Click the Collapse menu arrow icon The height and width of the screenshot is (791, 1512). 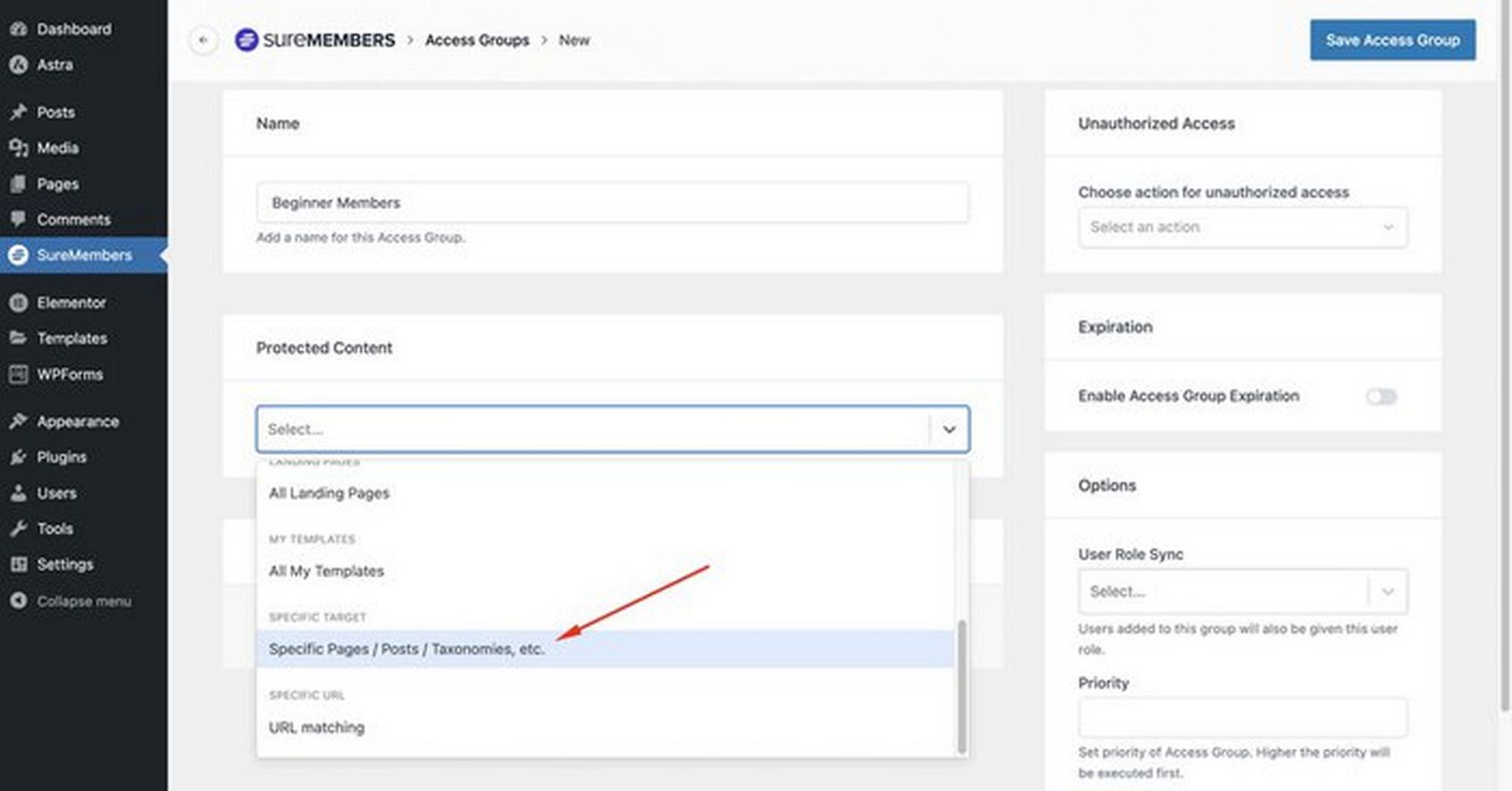pos(19,601)
